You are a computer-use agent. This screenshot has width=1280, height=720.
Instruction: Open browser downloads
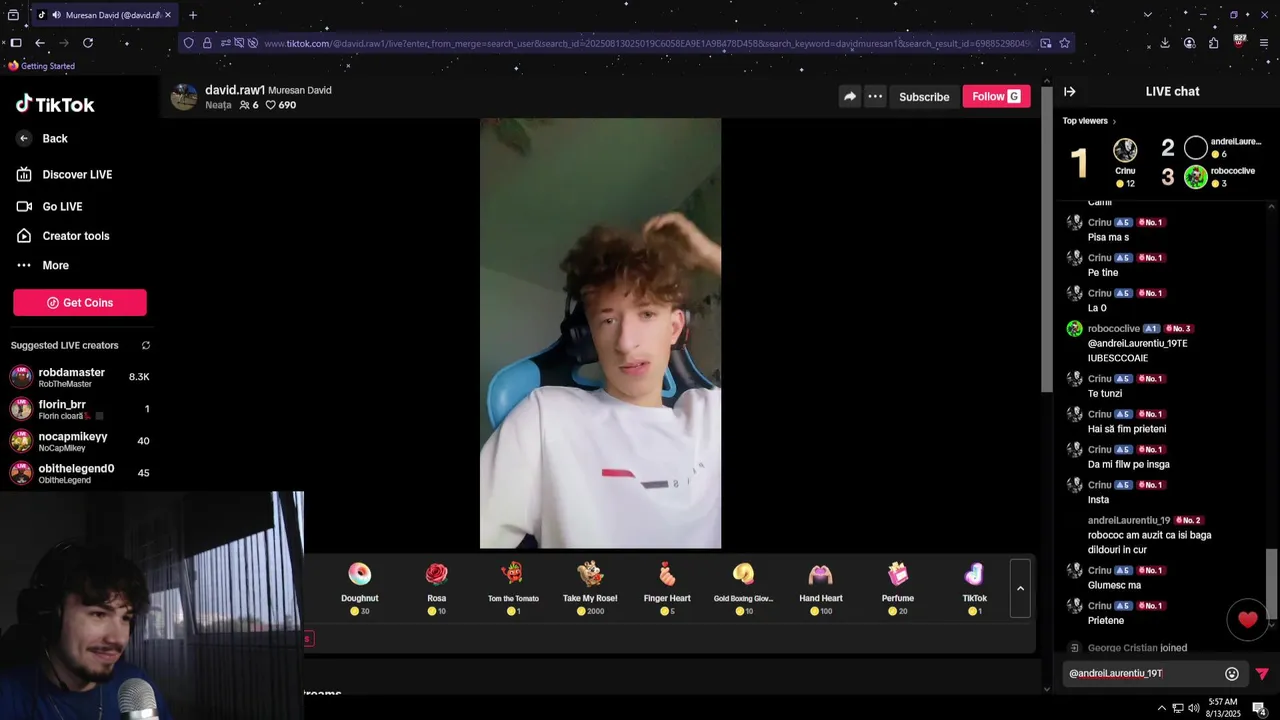1165,43
